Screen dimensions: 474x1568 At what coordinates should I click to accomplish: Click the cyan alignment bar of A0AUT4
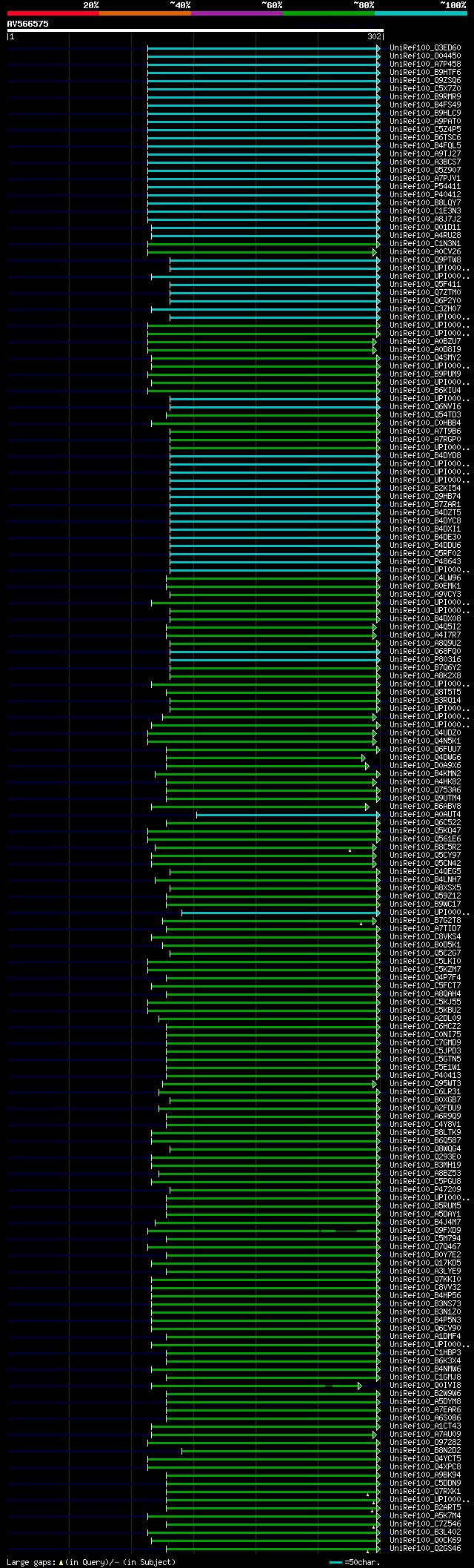[x=287, y=814]
